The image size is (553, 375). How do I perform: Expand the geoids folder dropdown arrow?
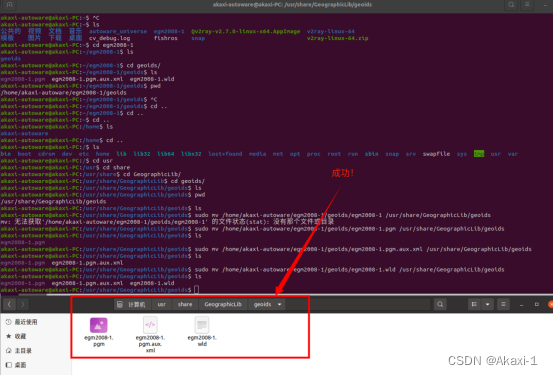tap(279, 304)
